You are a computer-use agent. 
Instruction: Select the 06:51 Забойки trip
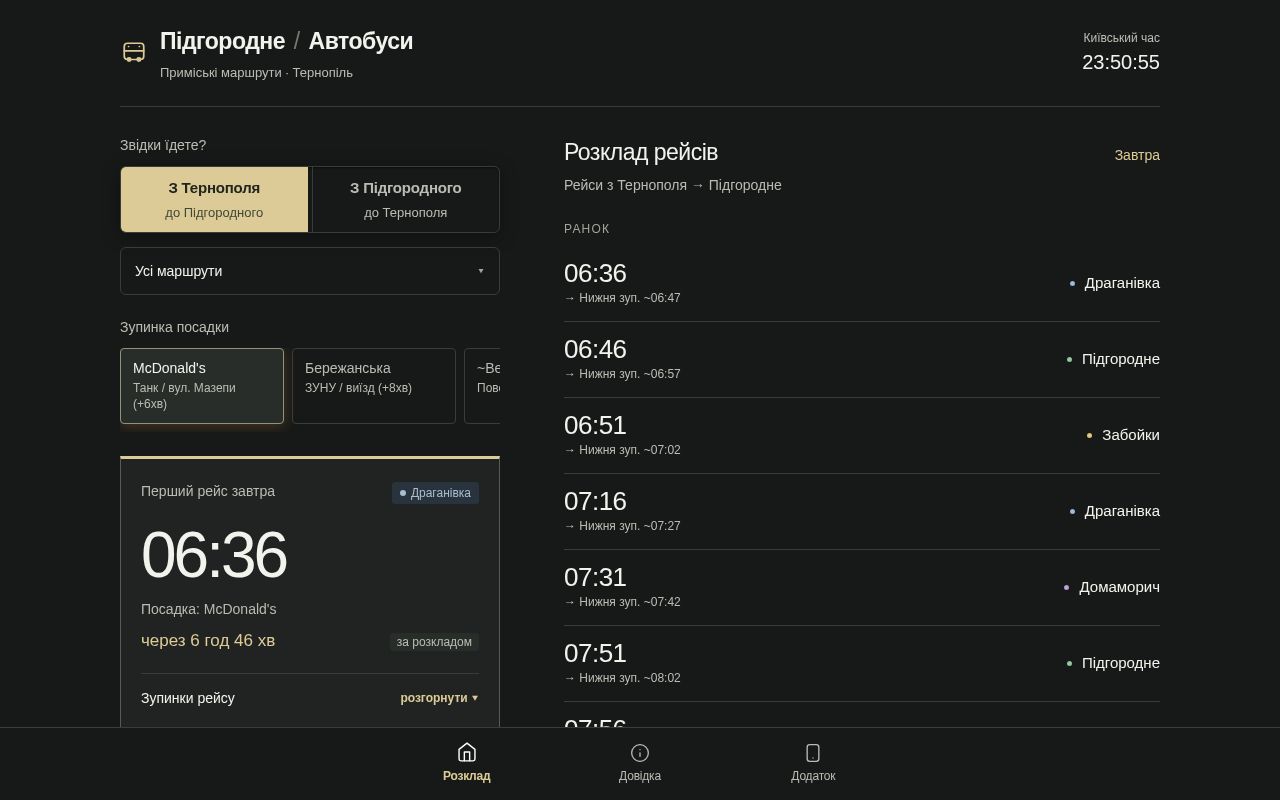pyautogui.click(x=862, y=436)
